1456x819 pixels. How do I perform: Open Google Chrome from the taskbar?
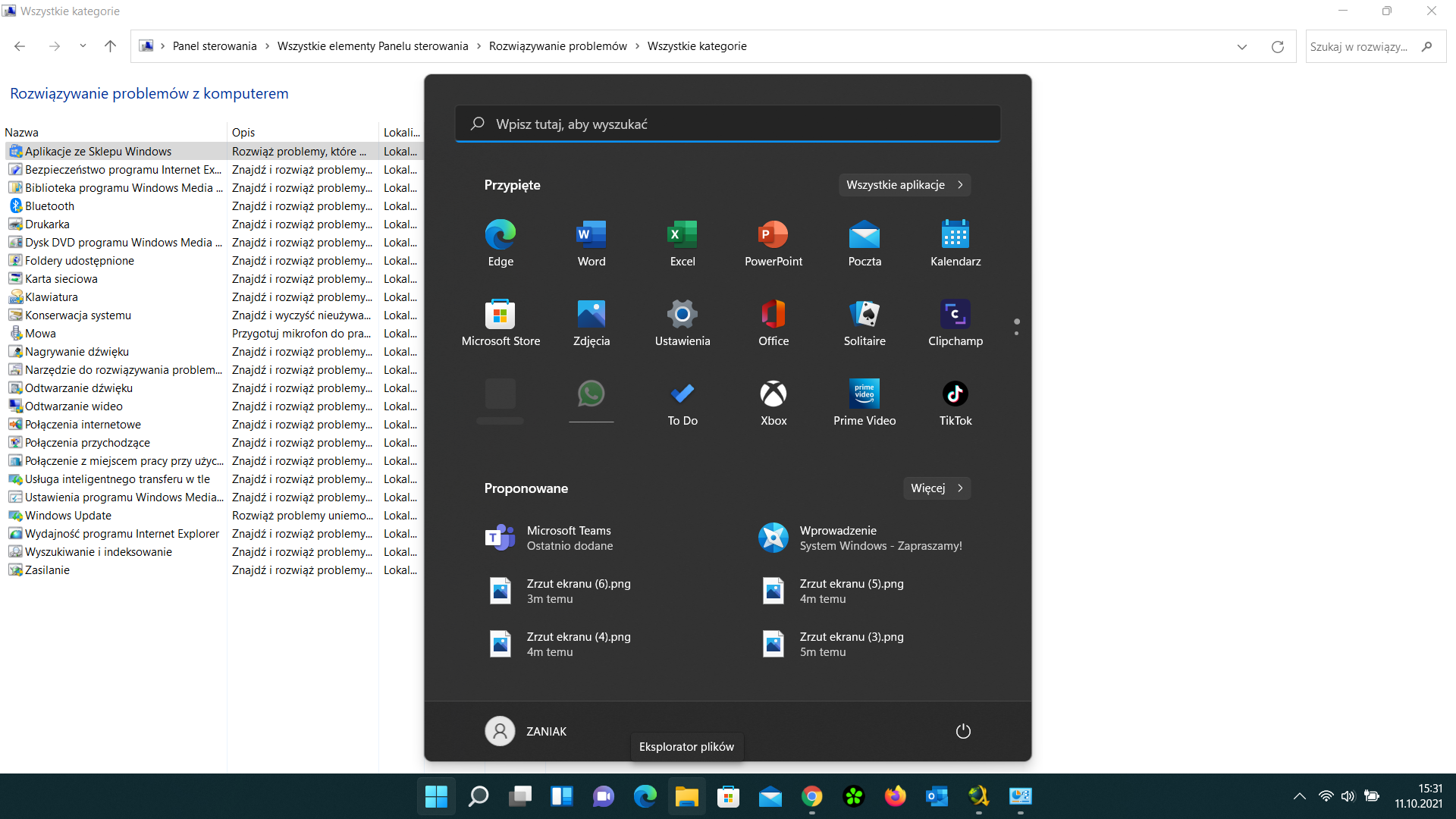coord(812,796)
